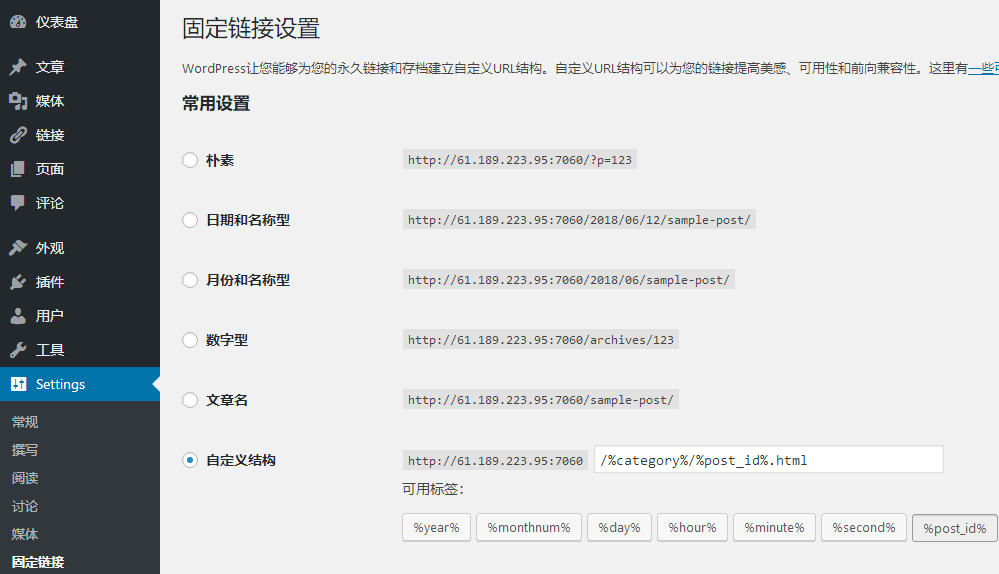Select the 文章名 post name radio button
This screenshot has width=999, height=574.
coord(190,400)
